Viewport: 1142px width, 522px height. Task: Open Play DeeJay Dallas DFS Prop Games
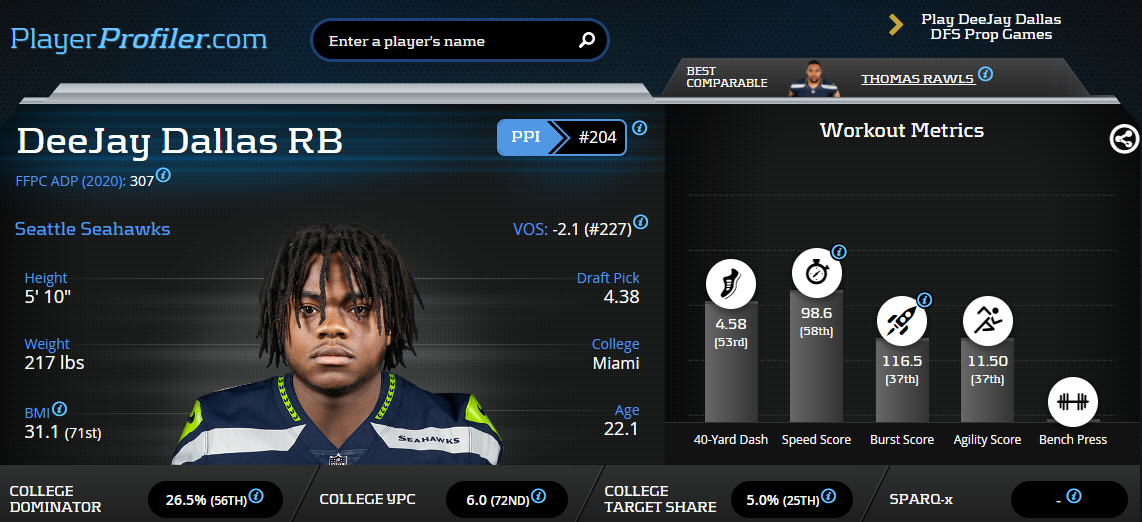tap(991, 27)
